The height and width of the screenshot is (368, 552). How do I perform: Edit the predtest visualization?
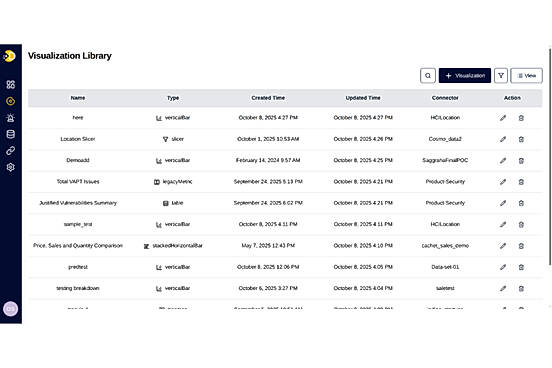point(503,267)
